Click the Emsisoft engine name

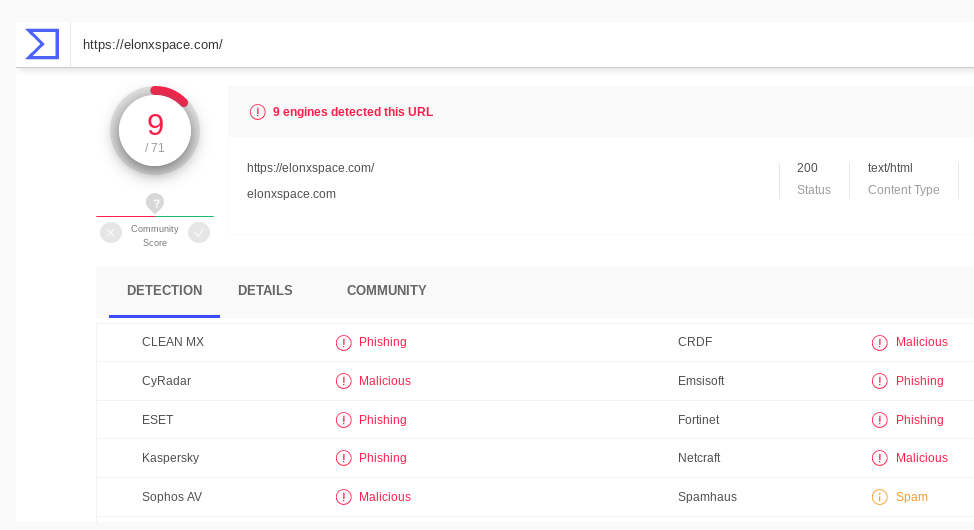(701, 381)
